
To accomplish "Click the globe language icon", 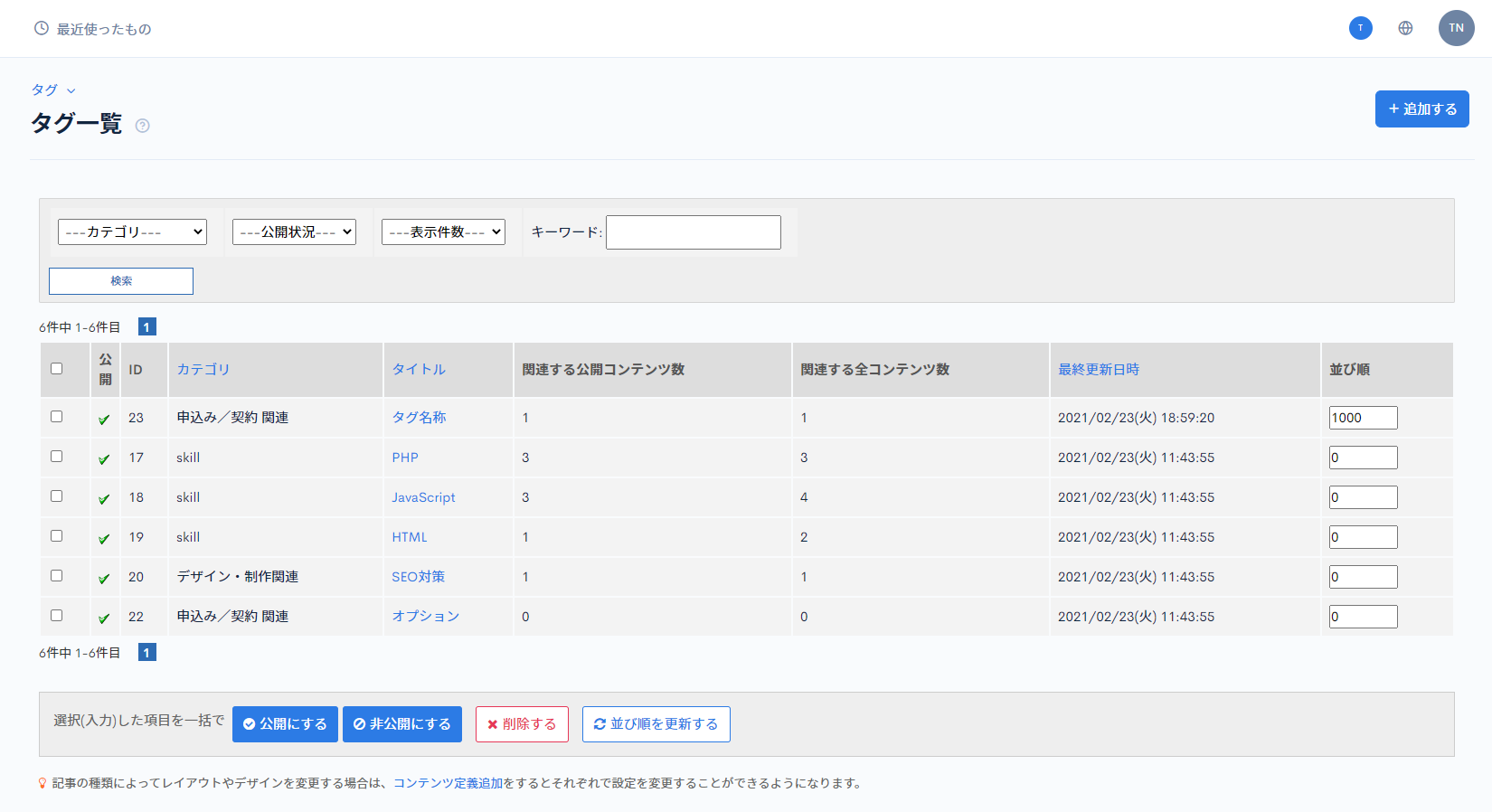I will tap(1405, 28).
